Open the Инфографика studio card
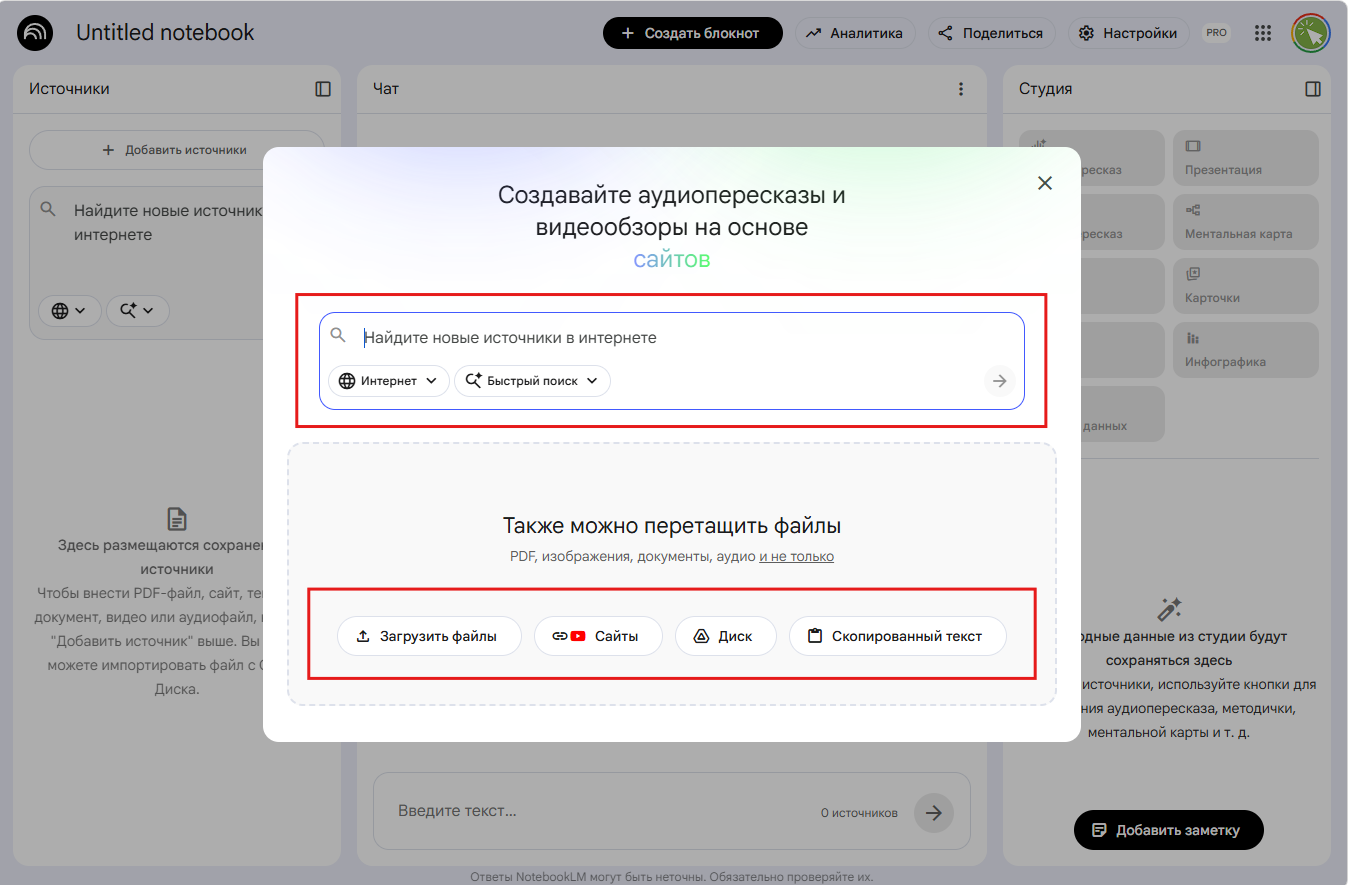 (x=1245, y=350)
